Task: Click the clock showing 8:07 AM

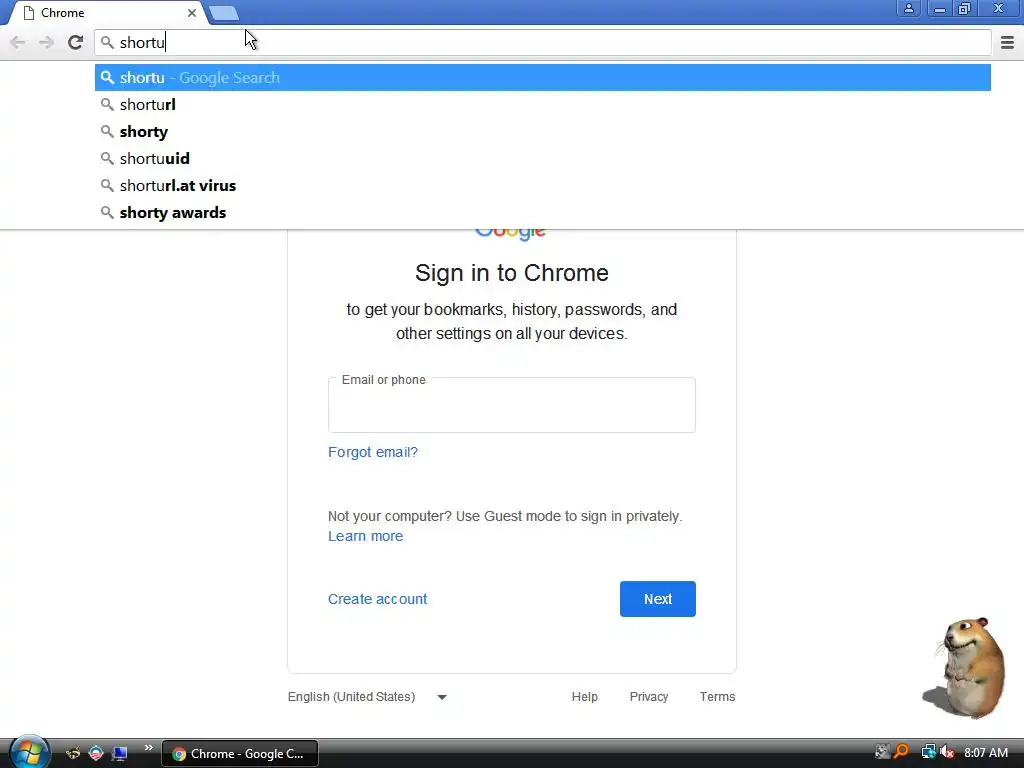Action: (985, 753)
